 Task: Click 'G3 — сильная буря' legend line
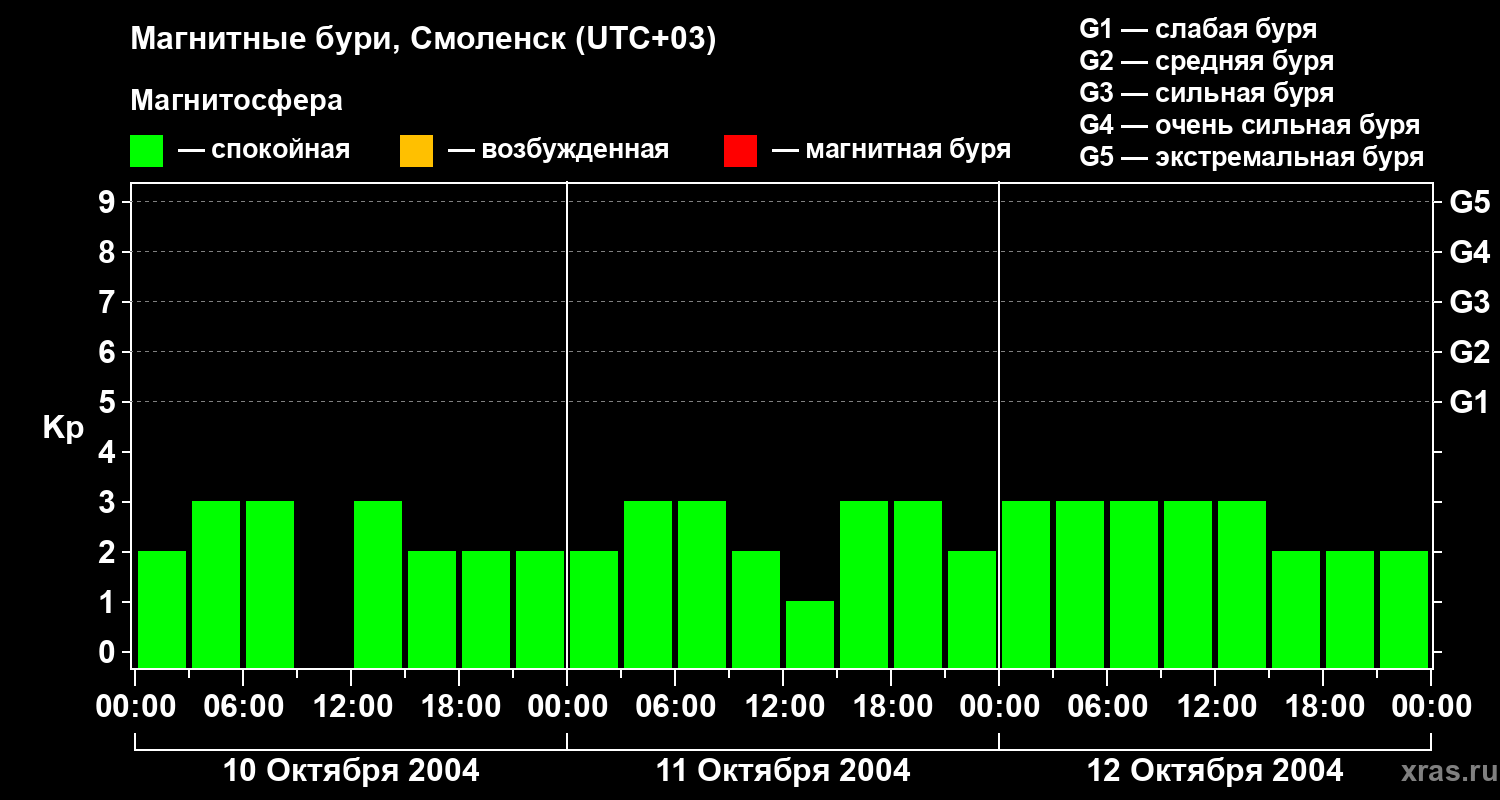tap(1206, 93)
